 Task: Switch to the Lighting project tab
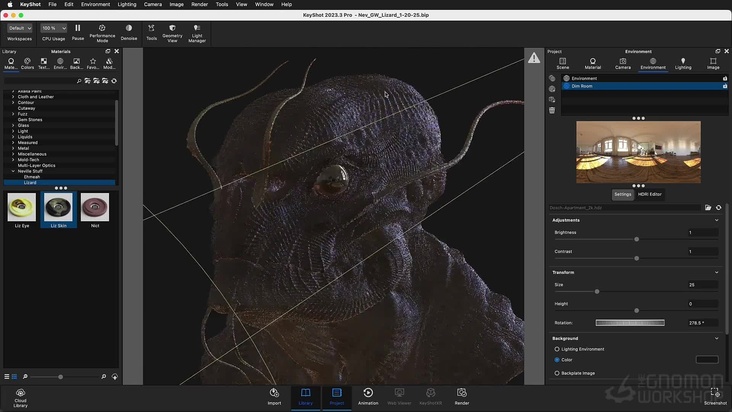coord(683,63)
